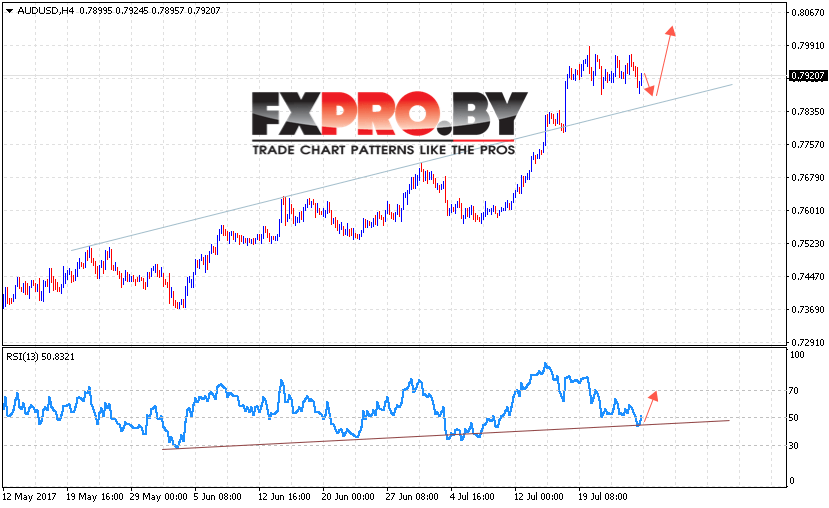Click the 0.76010 price axis label

click(x=808, y=210)
